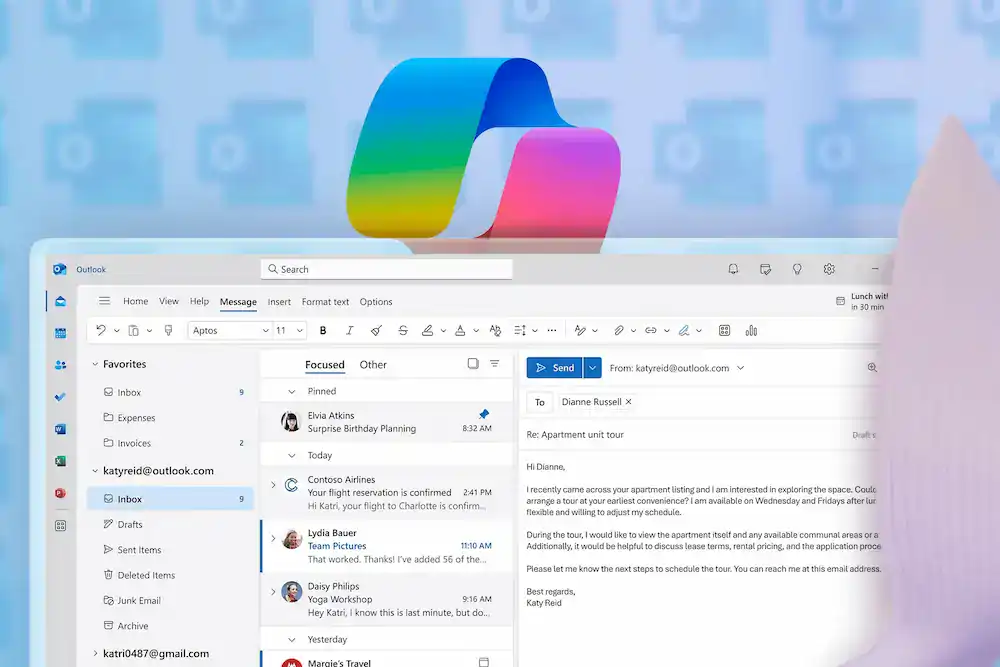Open the Calendar from the sidebar
Screen dimensions: 1000x667
coord(59,331)
